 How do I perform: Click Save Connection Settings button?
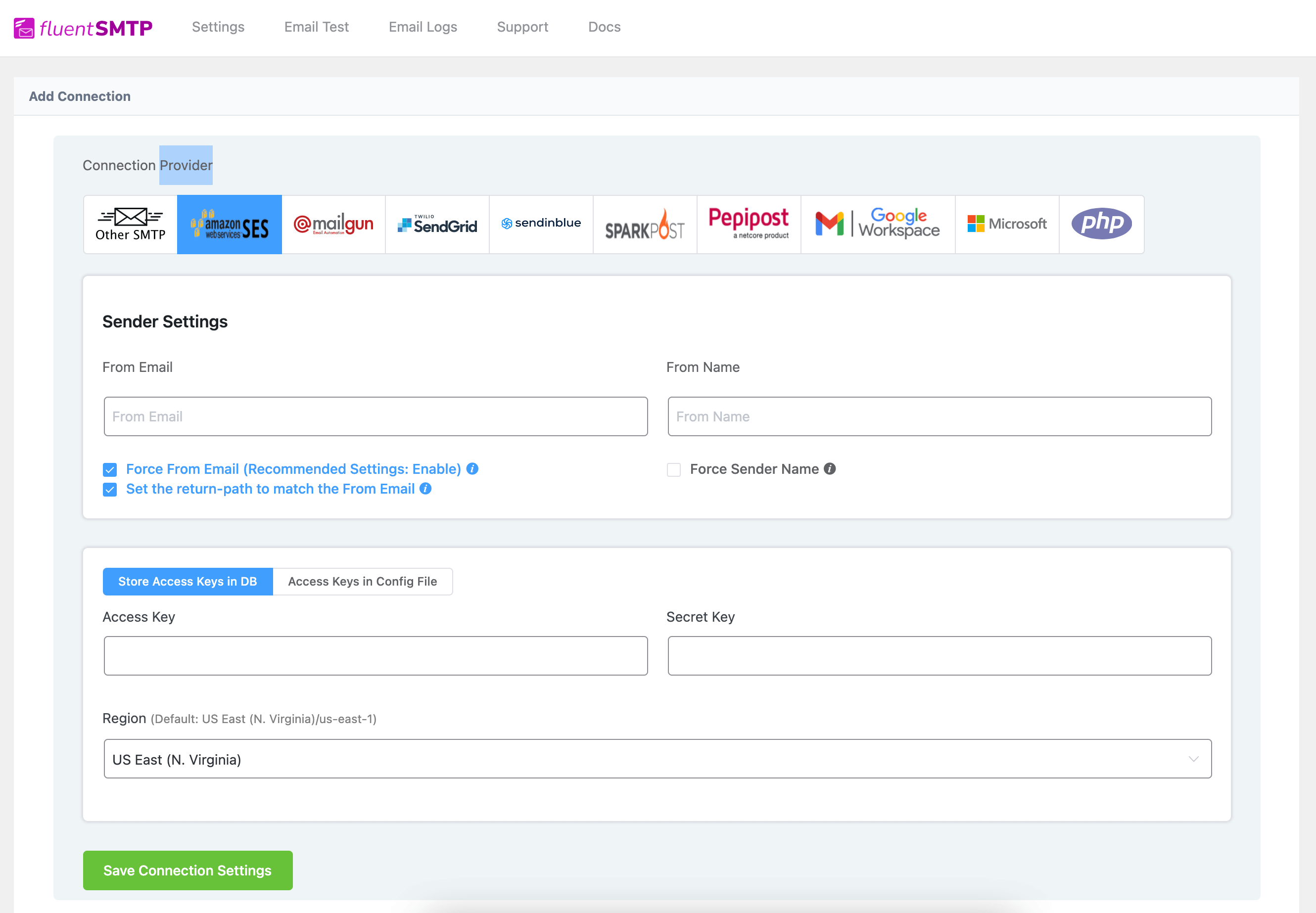click(x=187, y=870)
